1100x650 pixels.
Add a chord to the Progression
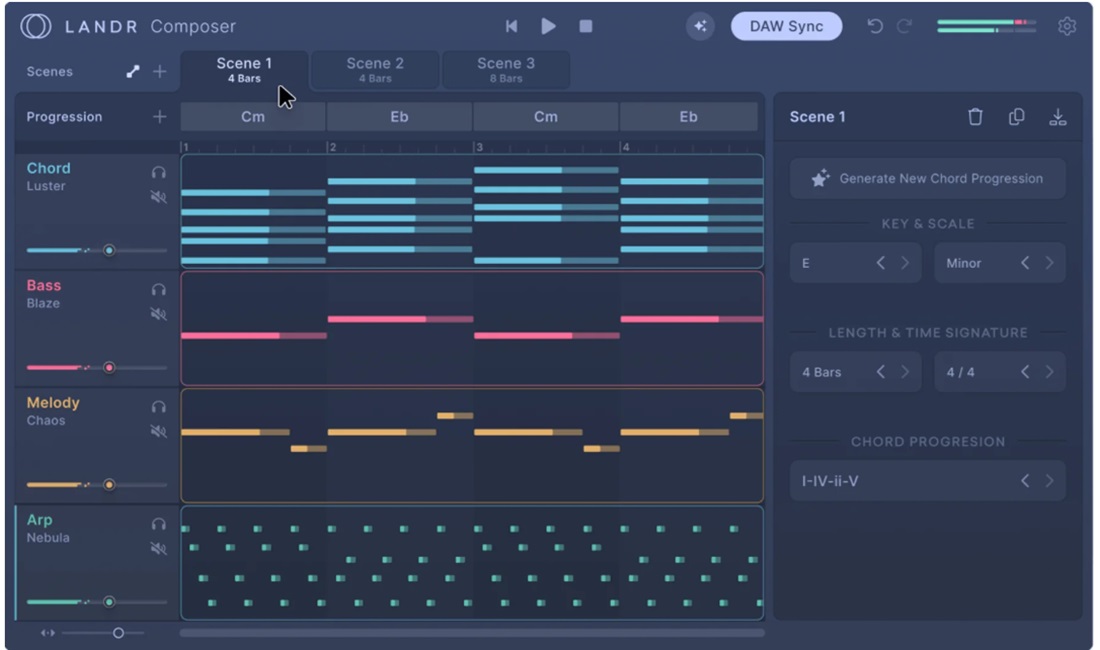tap(160, 117)
